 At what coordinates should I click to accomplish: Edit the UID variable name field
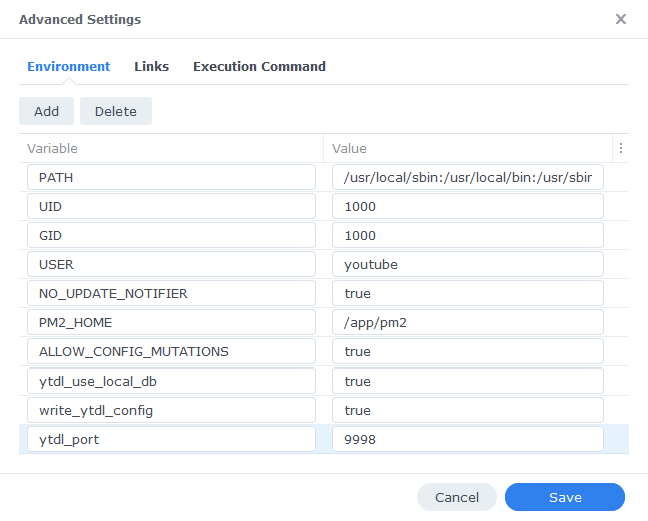click(x=172, y=206)
